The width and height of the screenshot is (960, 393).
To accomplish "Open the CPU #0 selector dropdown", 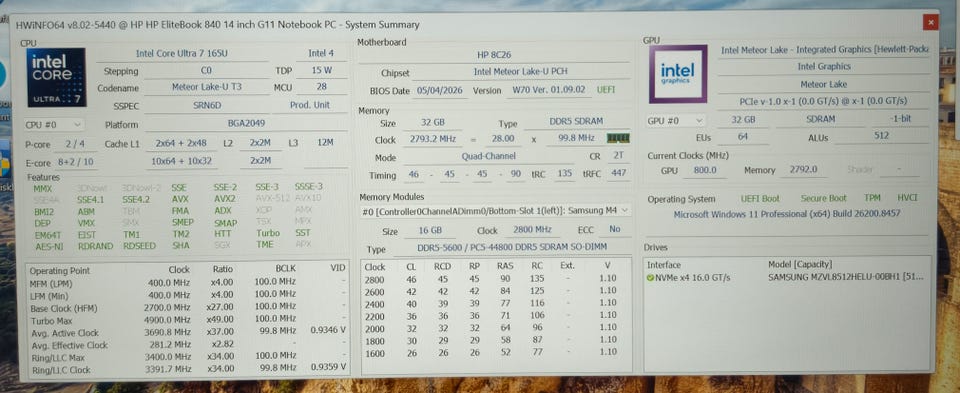I will pyautogui.click(x=54, y=124).
